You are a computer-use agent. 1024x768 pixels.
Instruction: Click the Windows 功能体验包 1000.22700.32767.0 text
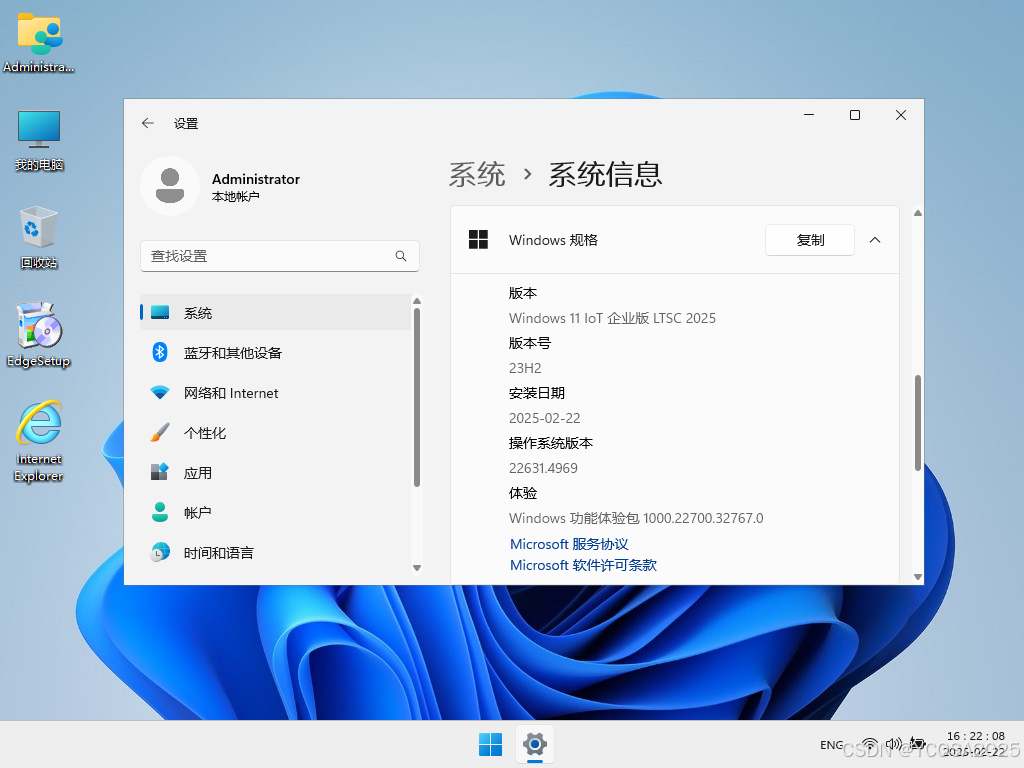coord(636,518)
